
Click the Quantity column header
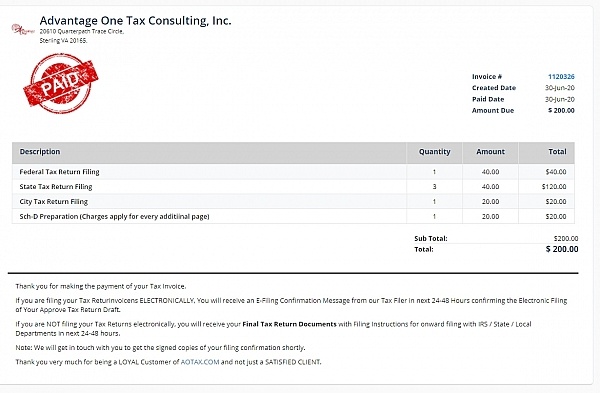point(434,152)
